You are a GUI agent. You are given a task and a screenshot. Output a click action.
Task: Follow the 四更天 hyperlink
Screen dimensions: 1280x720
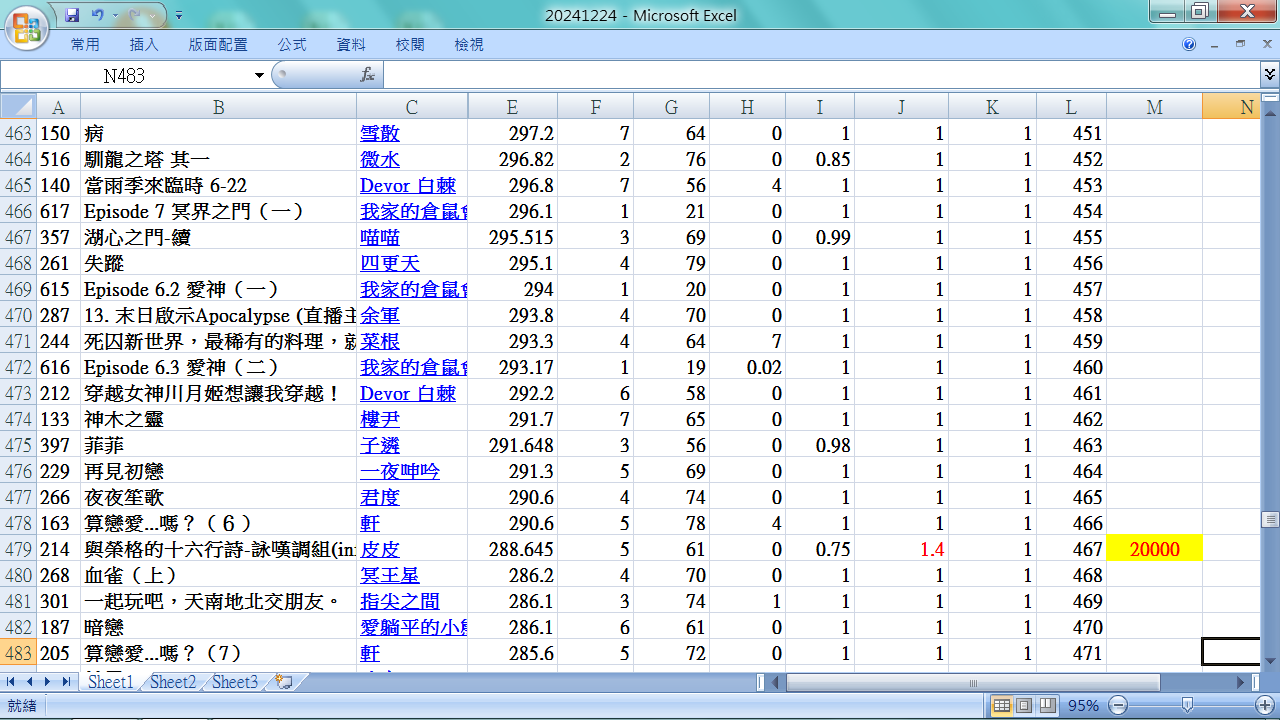coord(390,263)
